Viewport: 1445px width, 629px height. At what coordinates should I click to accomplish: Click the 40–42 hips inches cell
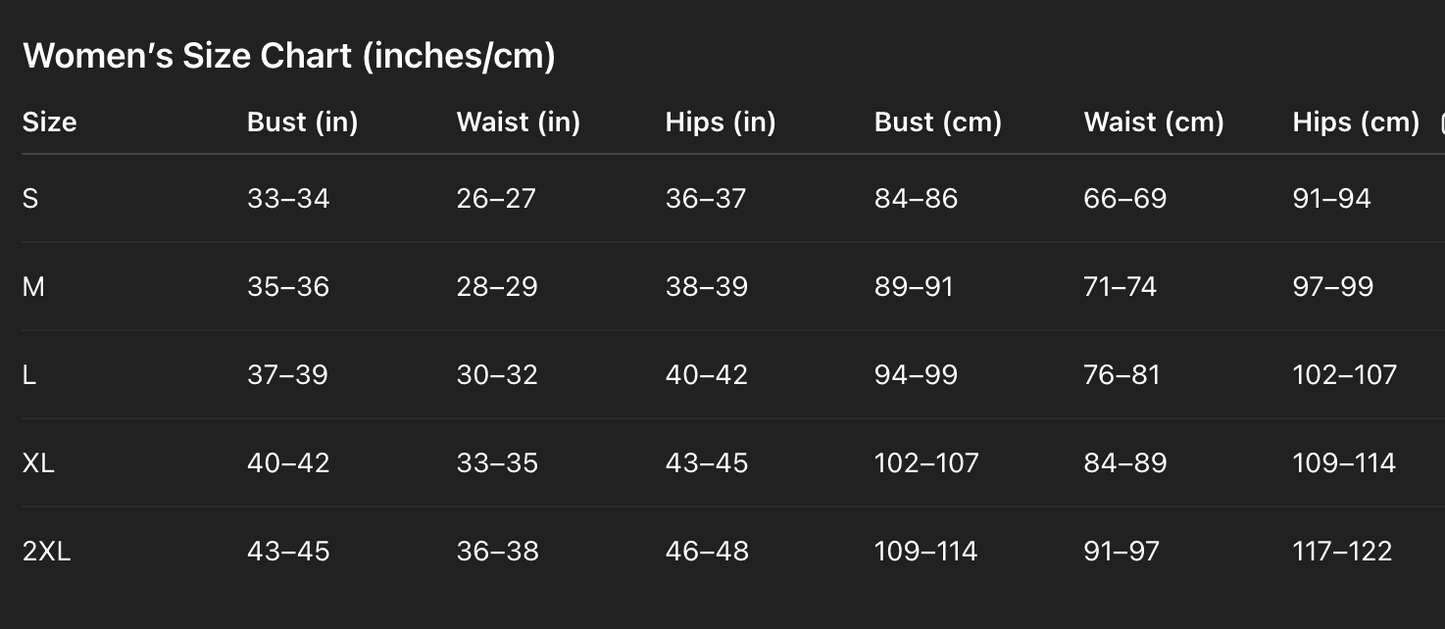(706, 375)
